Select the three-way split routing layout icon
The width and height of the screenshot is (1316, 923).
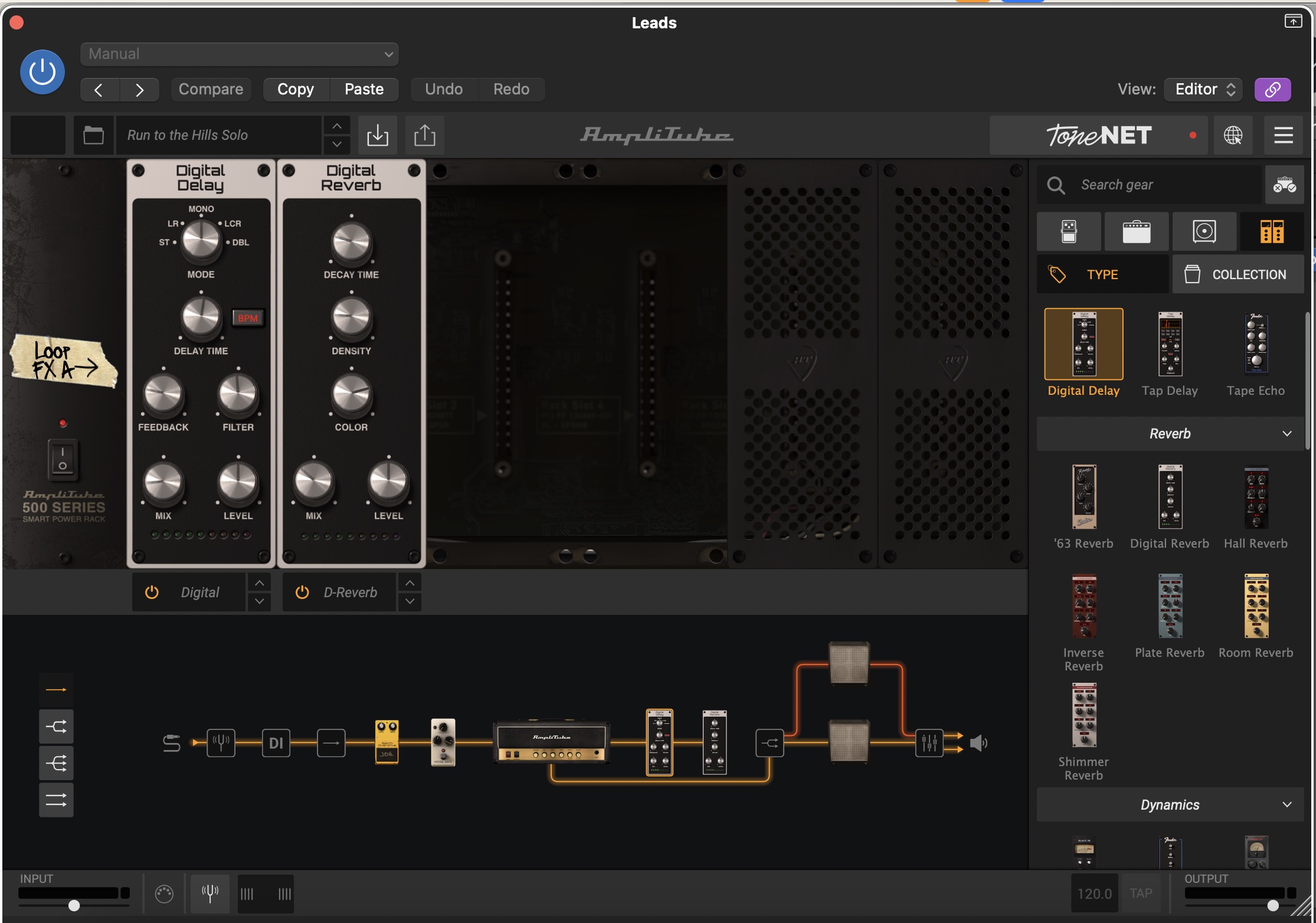(x=56, y=764)
